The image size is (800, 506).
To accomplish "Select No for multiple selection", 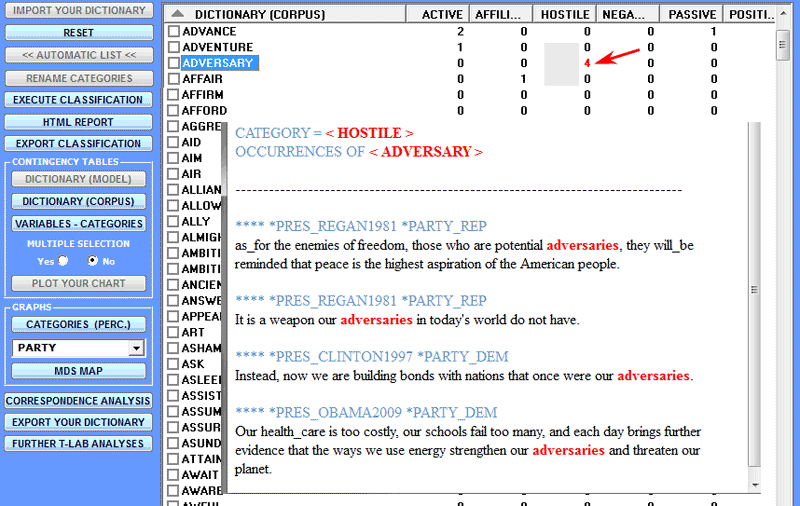I will (x=92, y=261).
